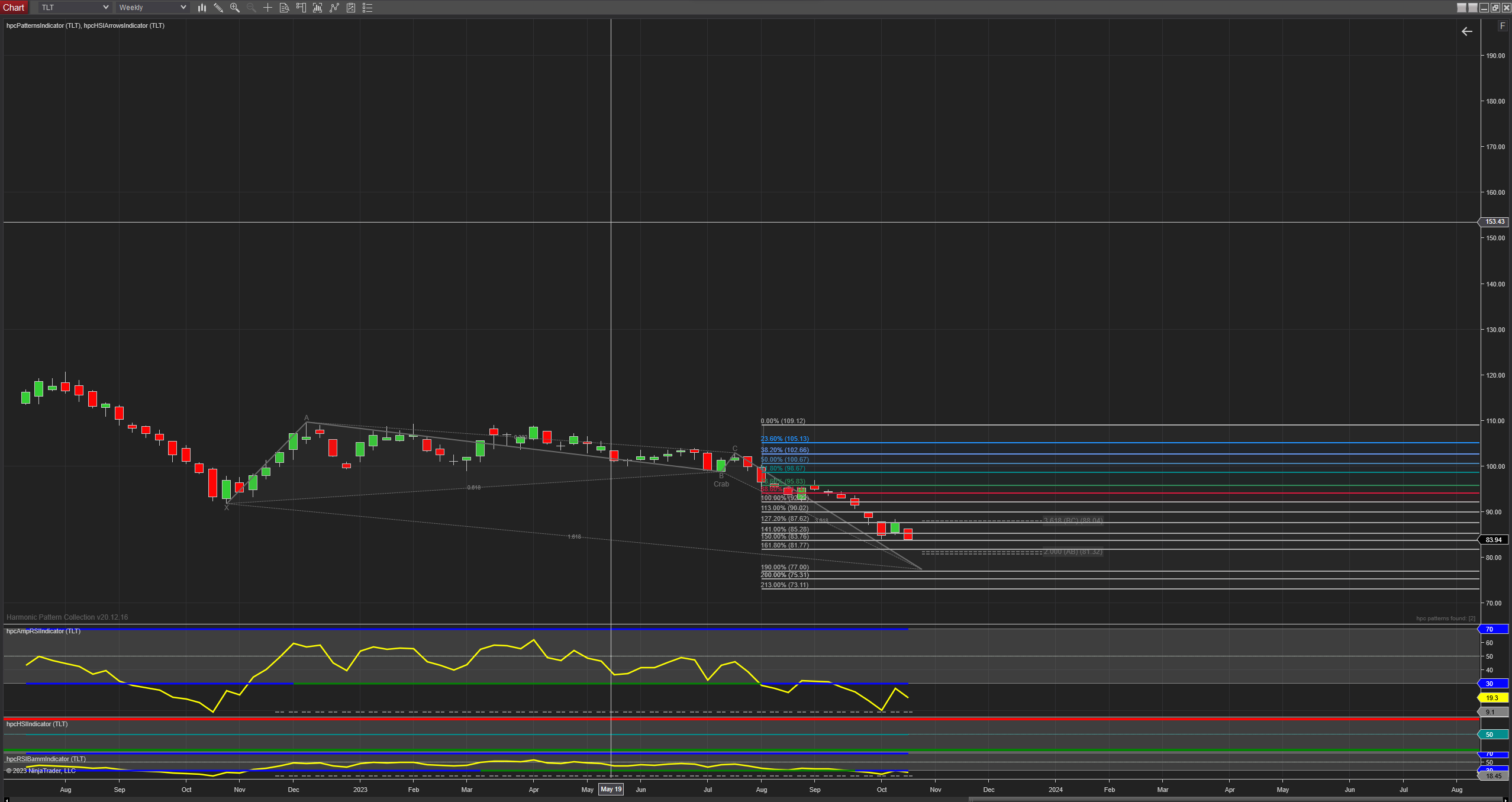The image size is (1512, 802).
Task: Click the zoom in magnifier icon
Action: (x=235, y=8)
